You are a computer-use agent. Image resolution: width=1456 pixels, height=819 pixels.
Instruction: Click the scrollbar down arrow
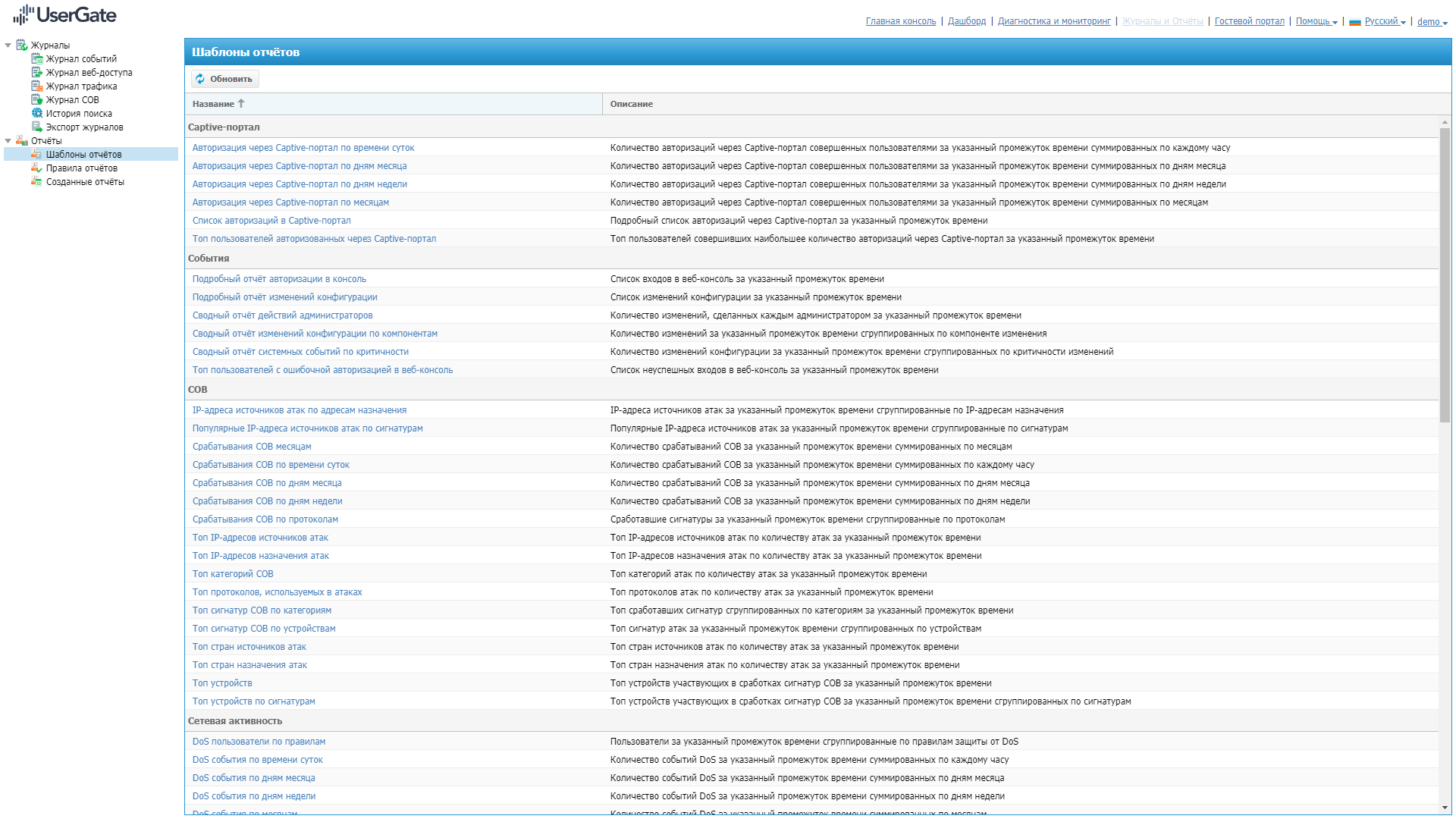tap(1445, 808)
